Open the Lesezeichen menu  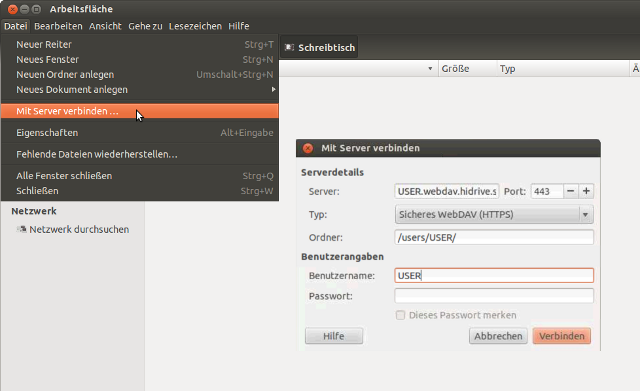[195, 26]
